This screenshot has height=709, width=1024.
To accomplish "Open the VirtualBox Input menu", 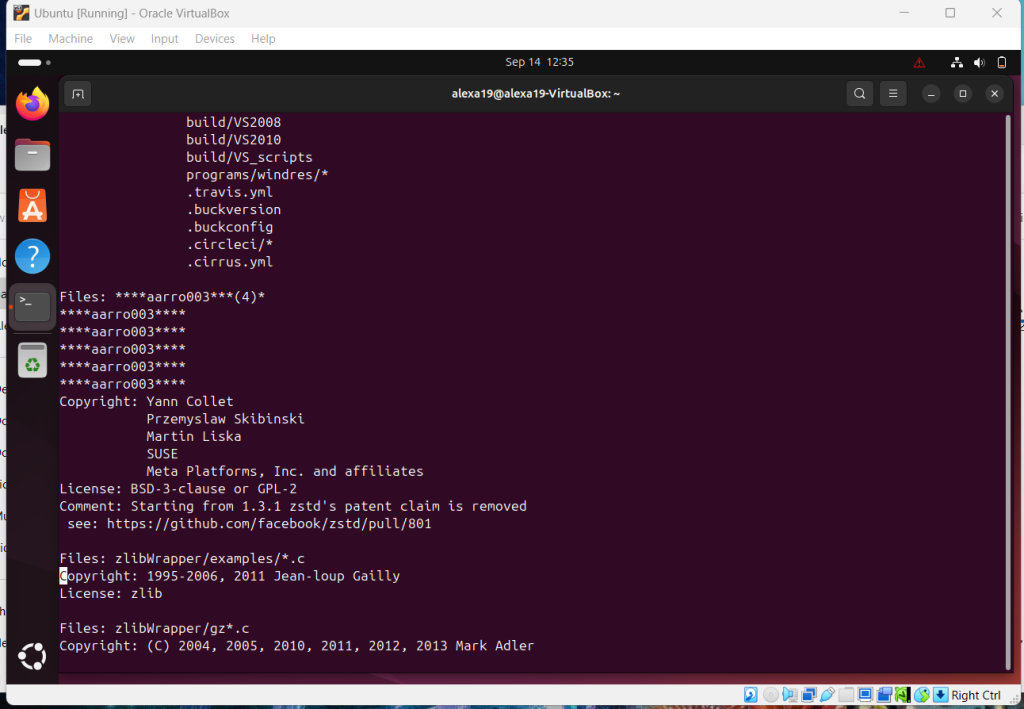I will coord(164,39).
